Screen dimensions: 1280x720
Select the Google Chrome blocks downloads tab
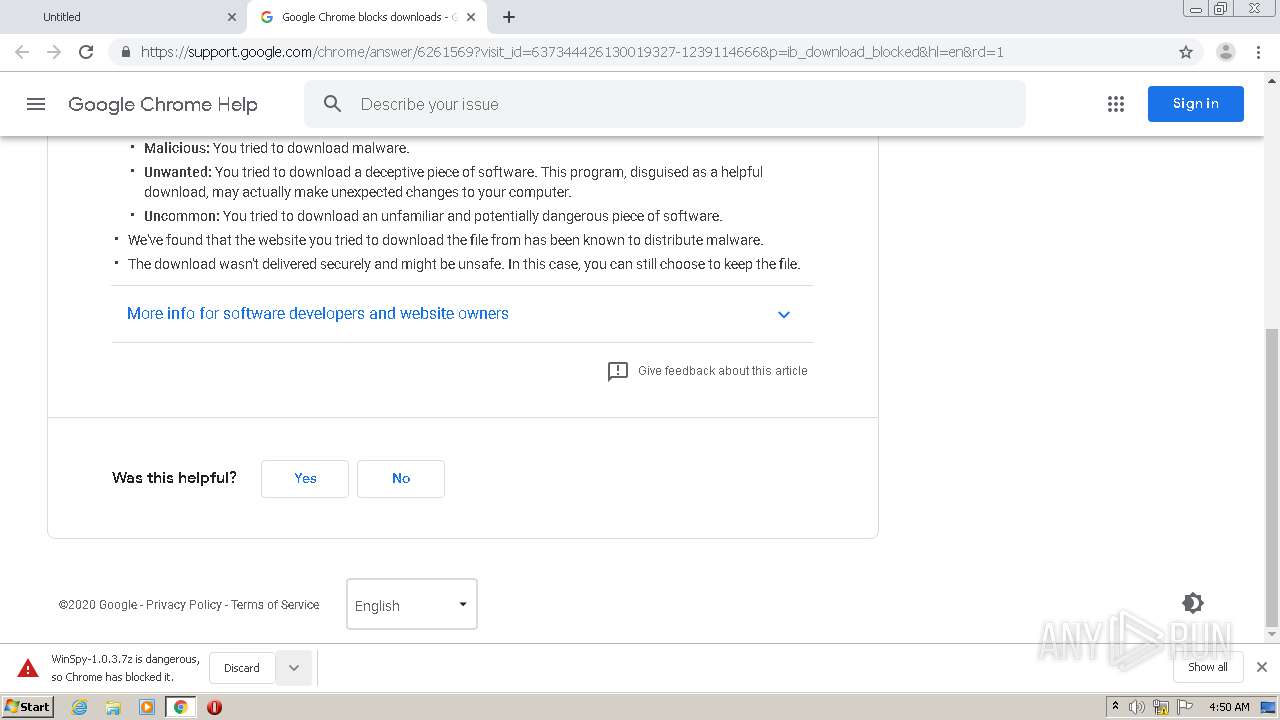click(x=367, y=17)
